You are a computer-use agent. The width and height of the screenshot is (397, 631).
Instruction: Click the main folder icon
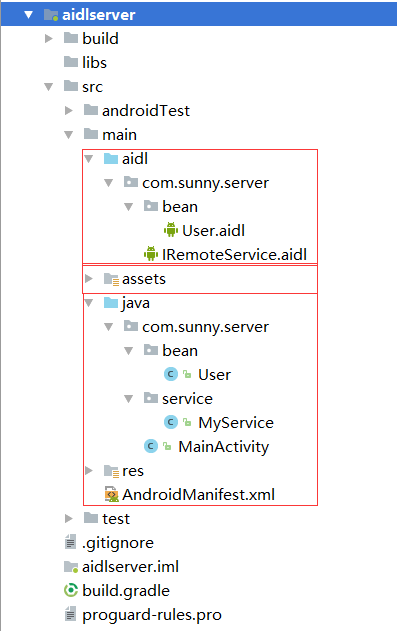point(91,134)
